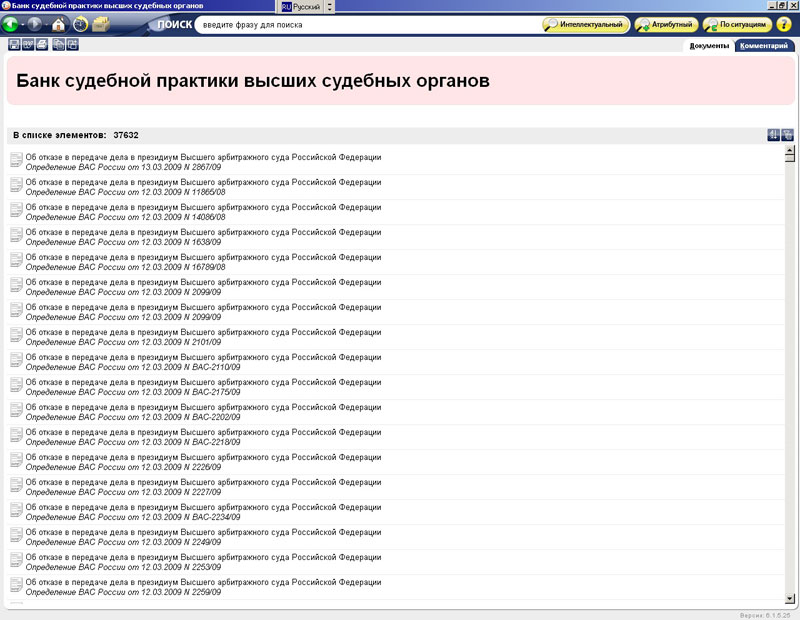This screenshot has width=800, height=620.
Task: Click the green Back navigation arrow
Action: pos(11,24)
